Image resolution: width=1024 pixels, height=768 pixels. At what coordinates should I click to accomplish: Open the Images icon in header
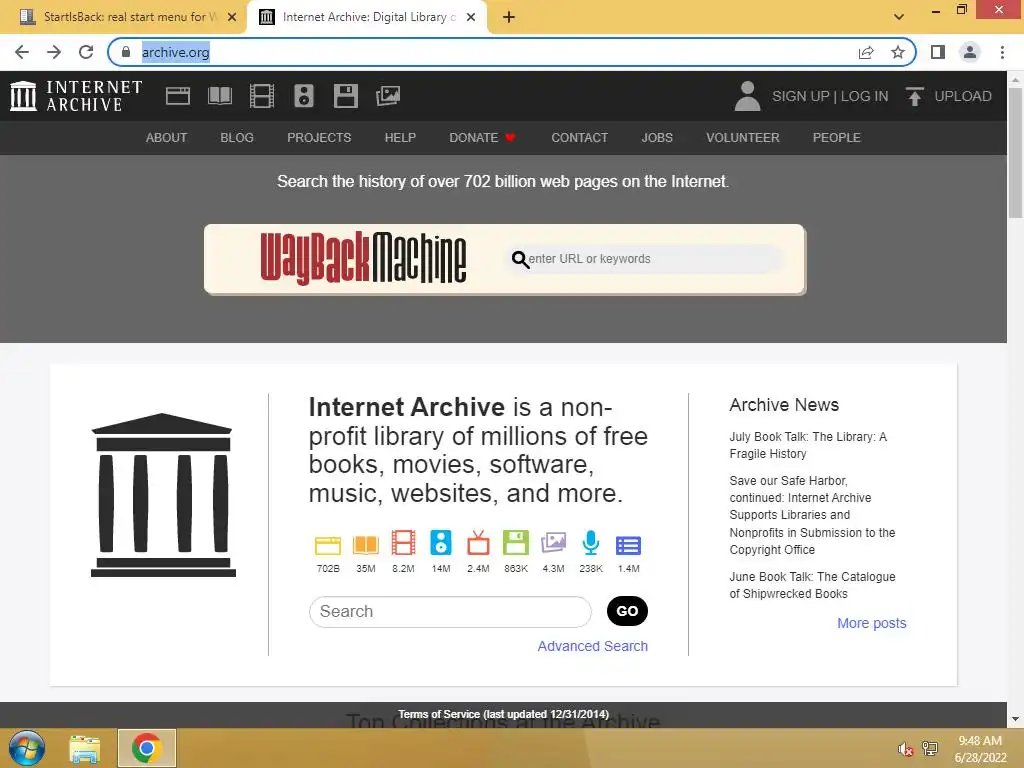pos(388,96)
